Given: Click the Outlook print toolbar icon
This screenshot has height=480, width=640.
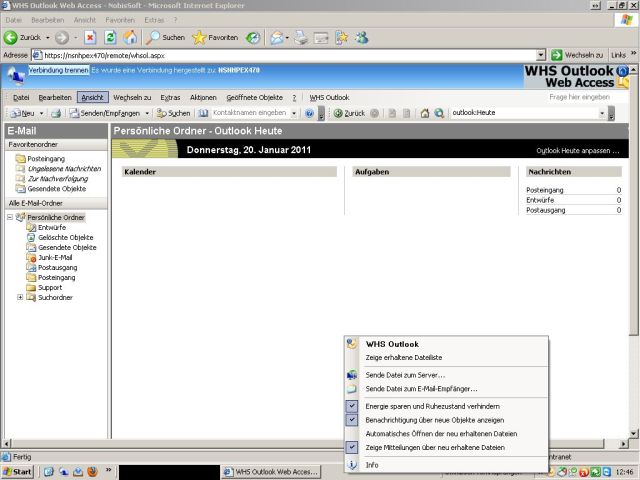Looking at the screenshot, I should click(56, 113).
